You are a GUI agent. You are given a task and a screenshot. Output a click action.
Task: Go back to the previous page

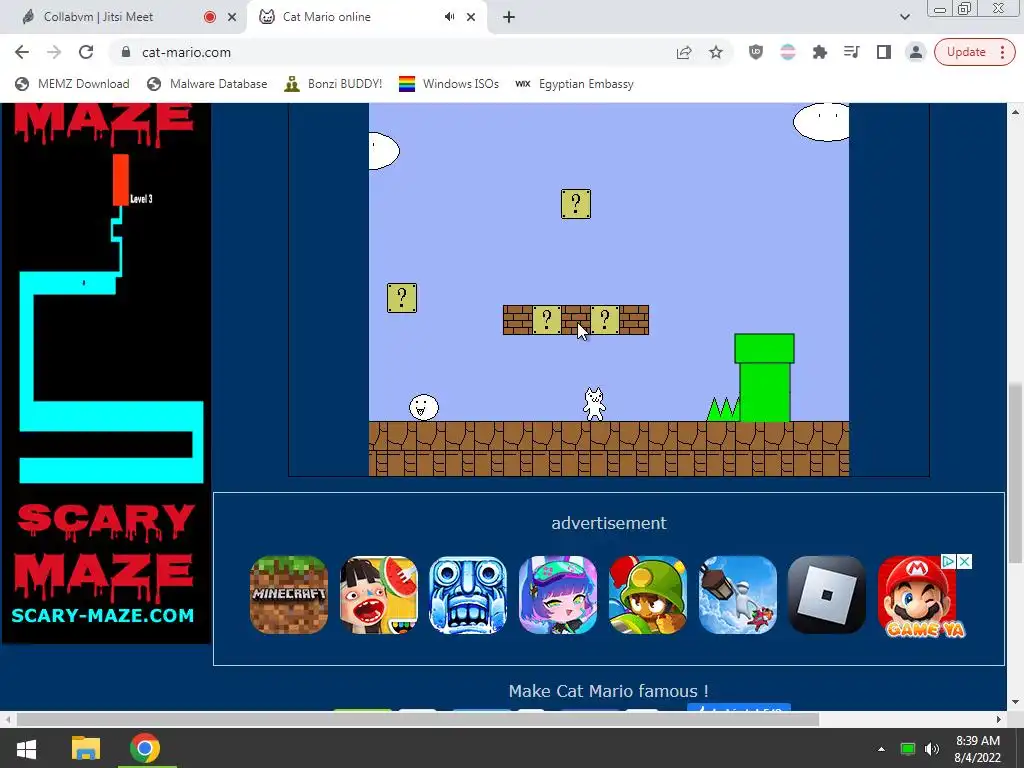point(22,52)
